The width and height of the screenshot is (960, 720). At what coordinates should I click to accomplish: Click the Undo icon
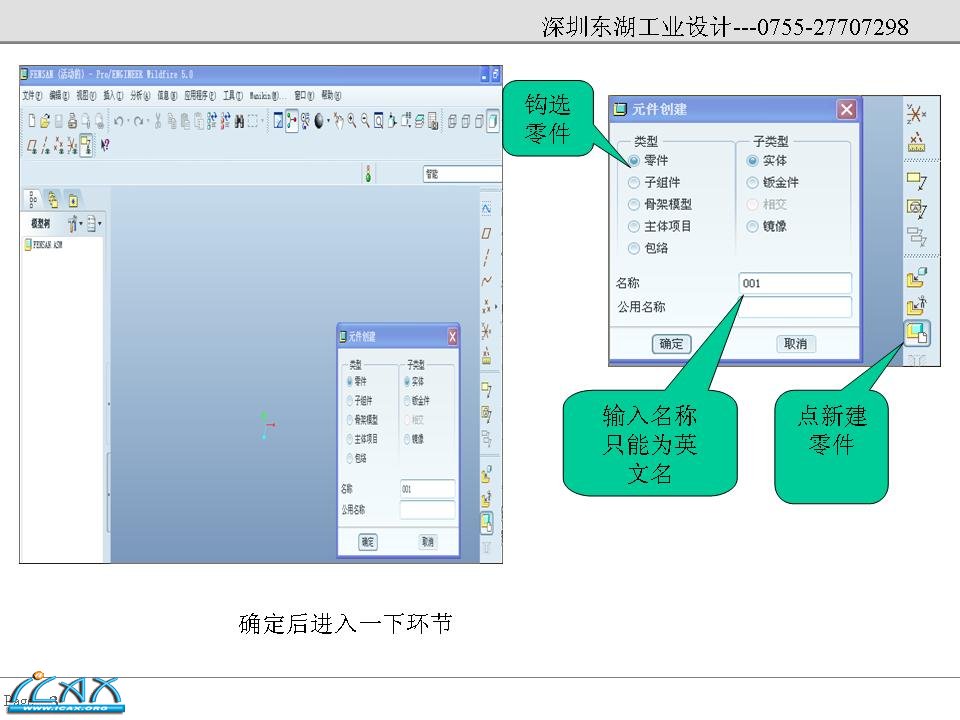(x=119, y=121)
